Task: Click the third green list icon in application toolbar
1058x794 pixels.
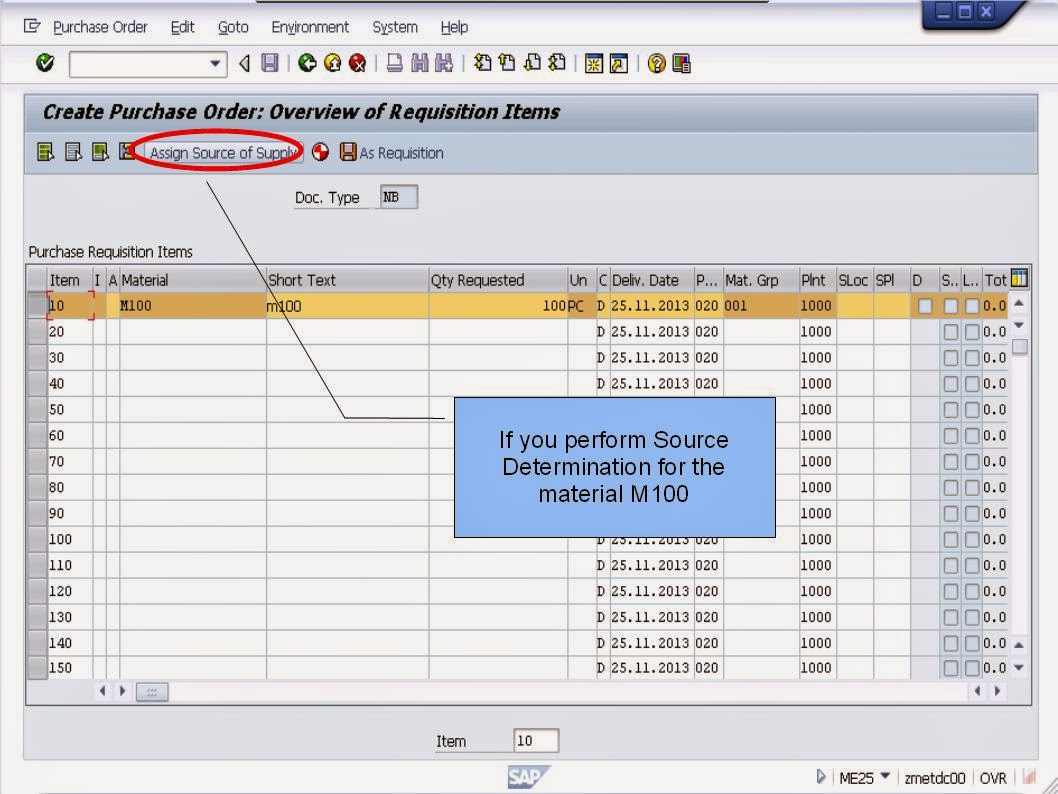Action: [100, 152]
